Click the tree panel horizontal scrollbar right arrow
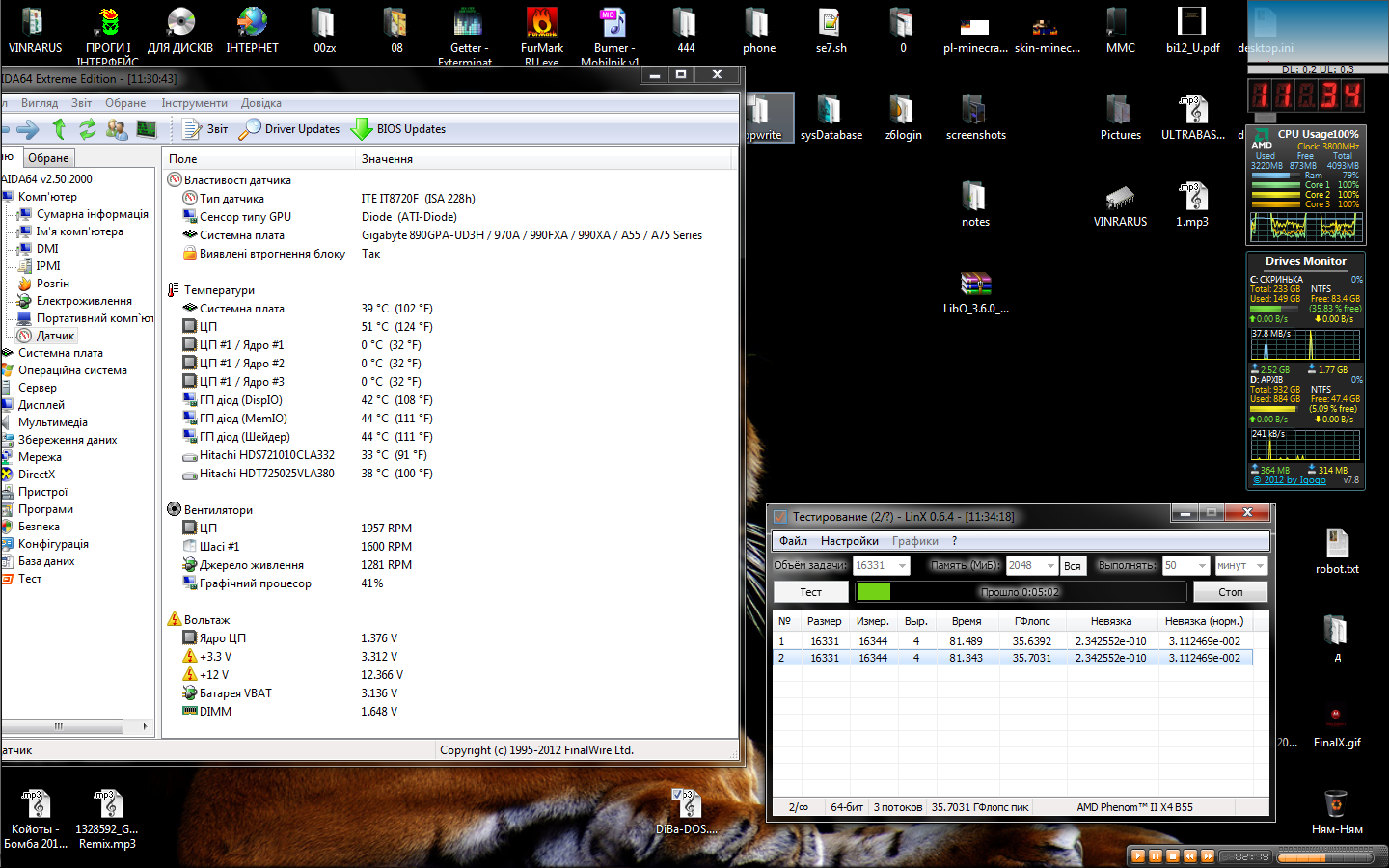 tap(146, 726)
